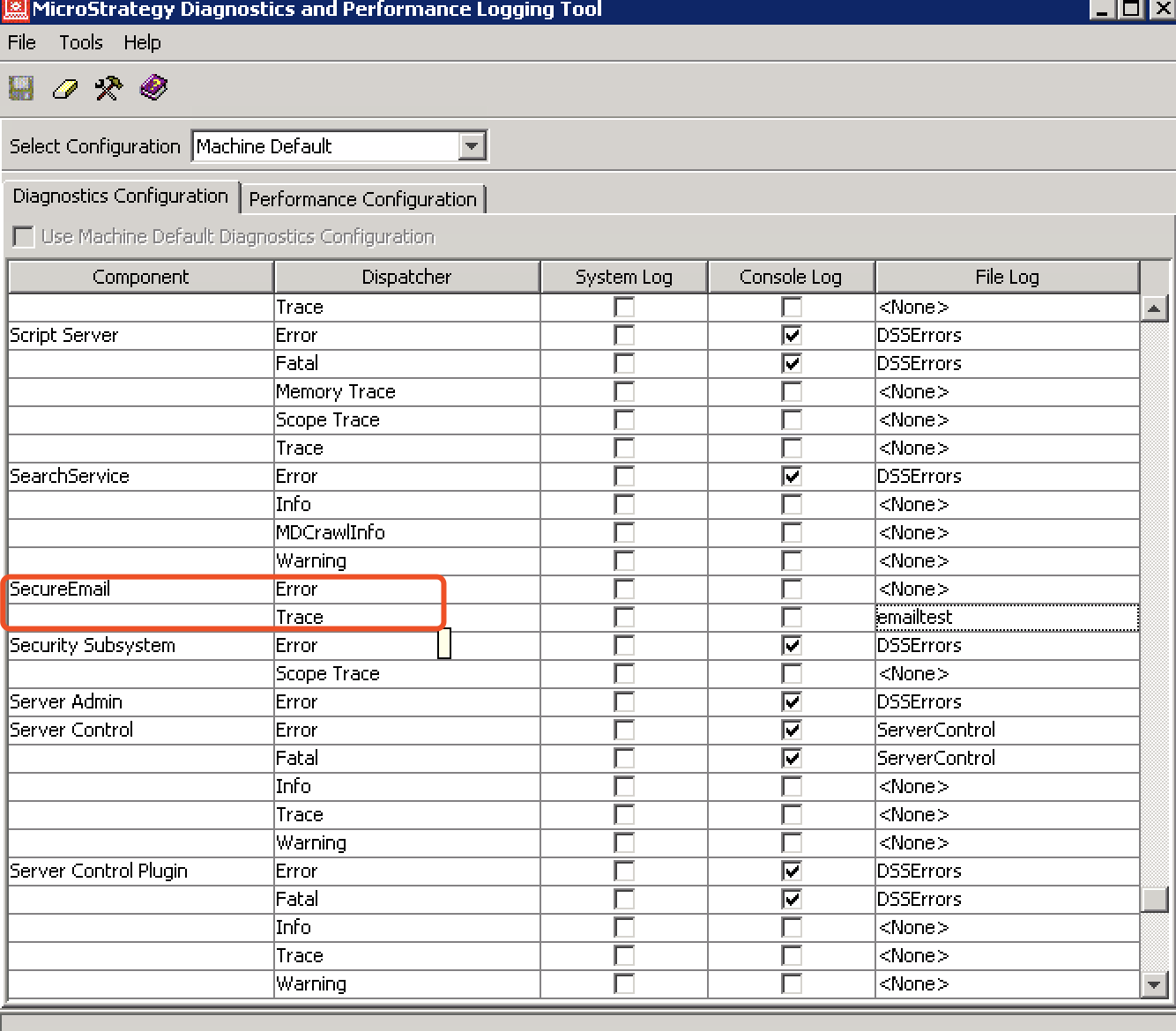Uncheck Console Log for Security Subsystem Error

(792, 645)
